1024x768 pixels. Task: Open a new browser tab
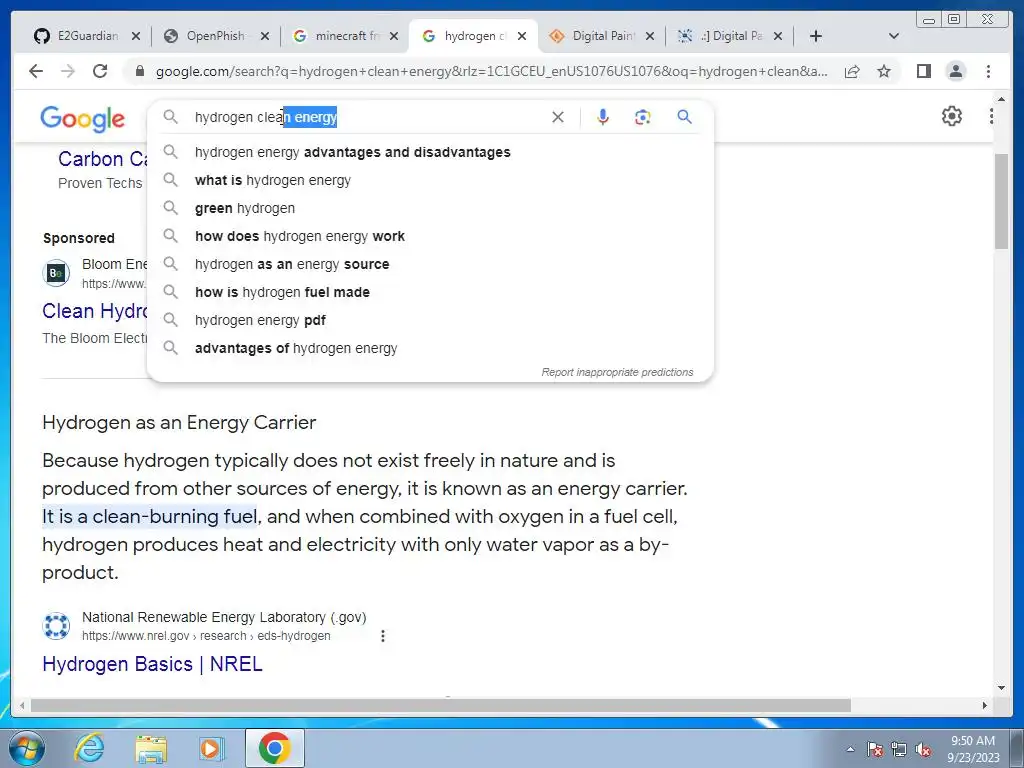816,36
